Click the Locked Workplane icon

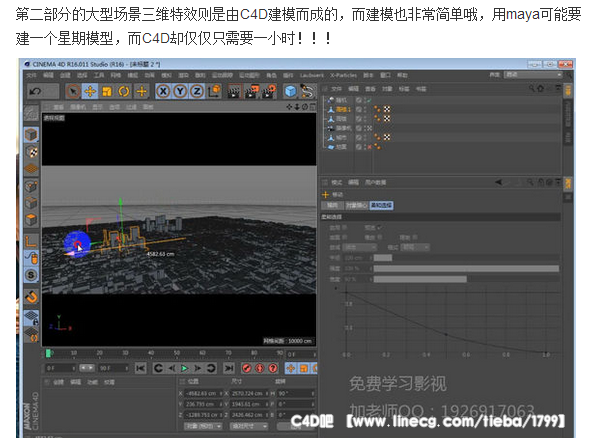tap(31, 317)
